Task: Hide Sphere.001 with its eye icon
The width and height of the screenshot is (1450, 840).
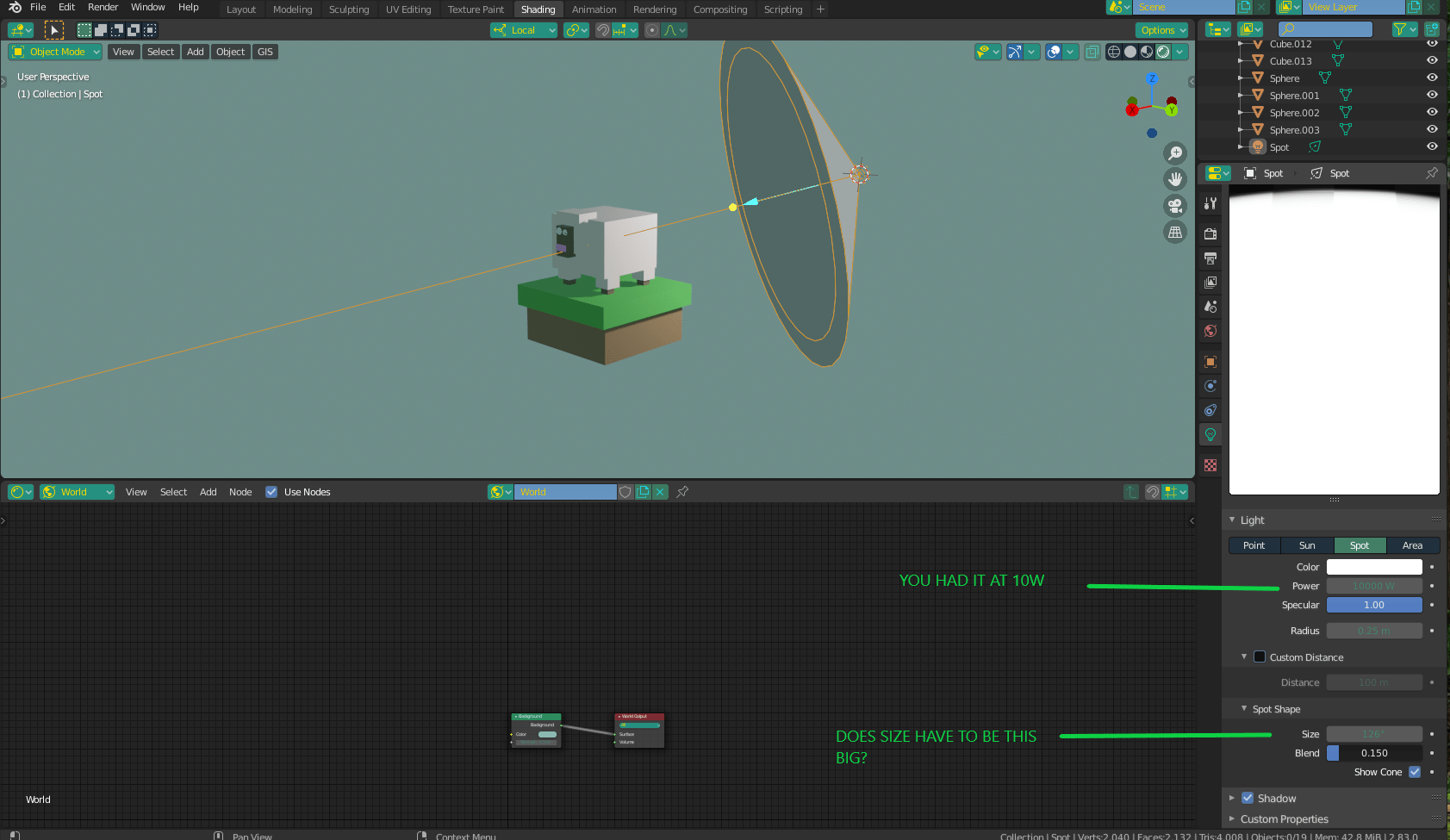Action: [1432, 96]
